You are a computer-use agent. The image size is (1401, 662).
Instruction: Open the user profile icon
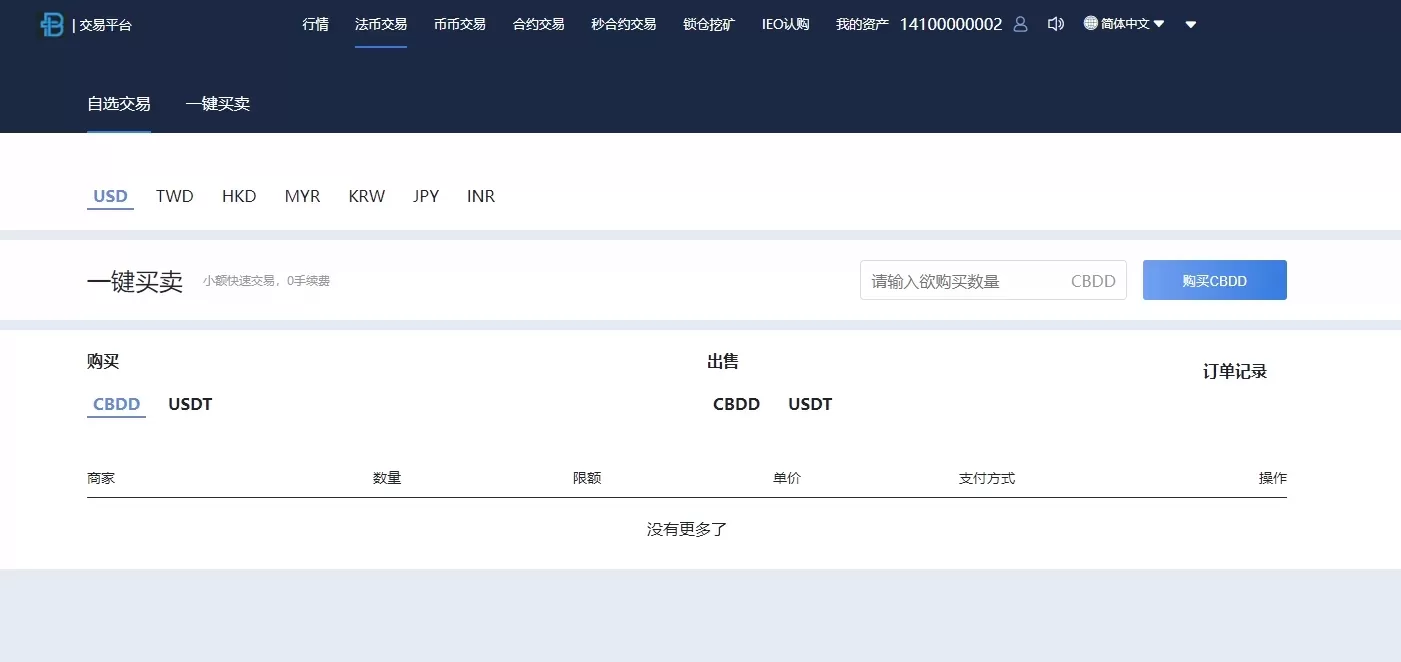coord(1020,24)
